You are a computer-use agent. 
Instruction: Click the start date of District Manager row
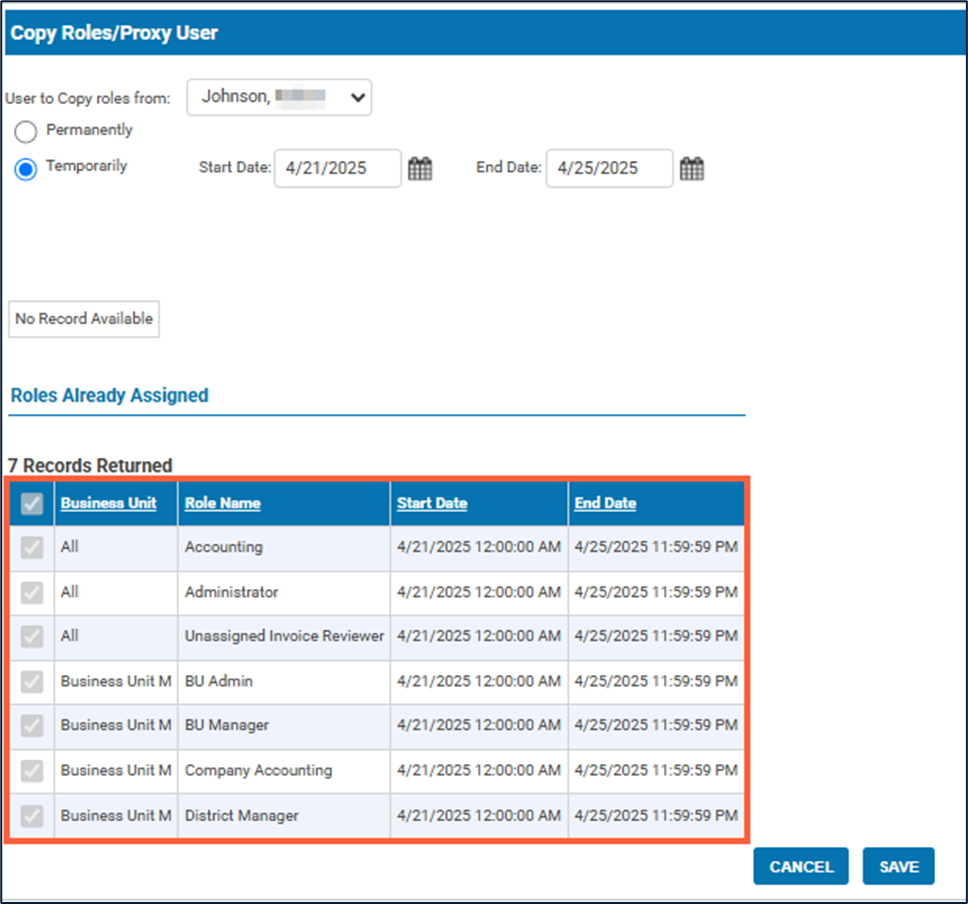(x=479, y=816)
